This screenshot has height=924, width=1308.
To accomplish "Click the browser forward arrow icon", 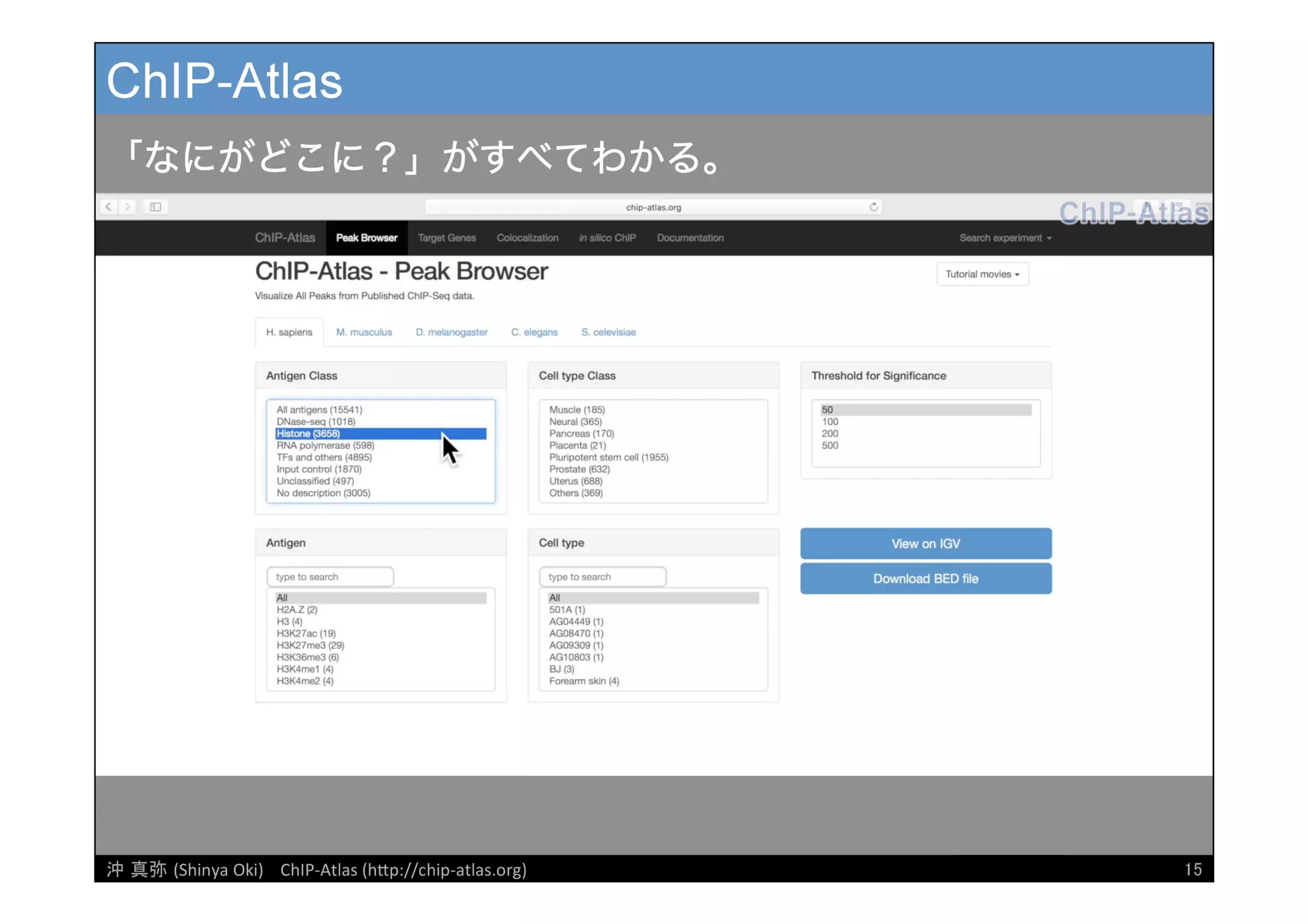I will click(128, 207).
